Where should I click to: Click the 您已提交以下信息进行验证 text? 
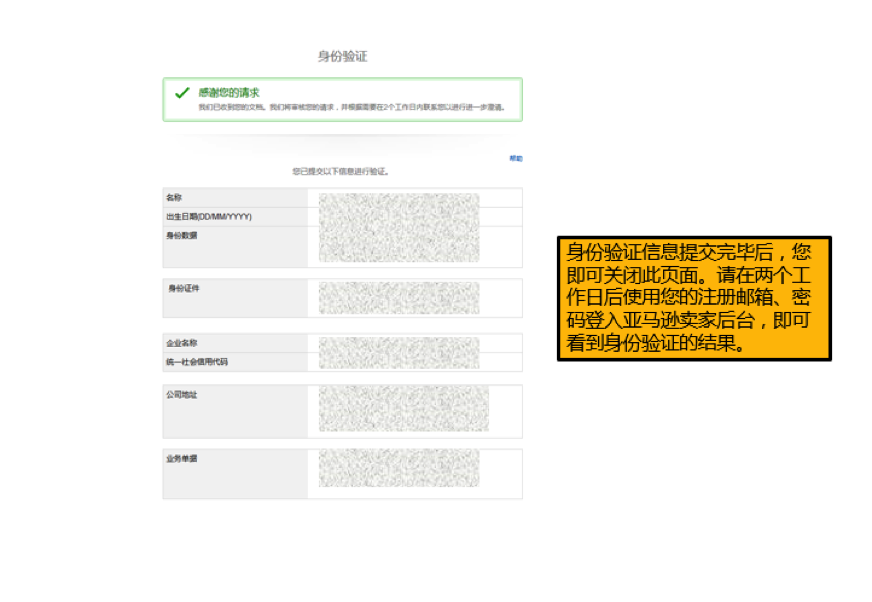pos(341,172)
